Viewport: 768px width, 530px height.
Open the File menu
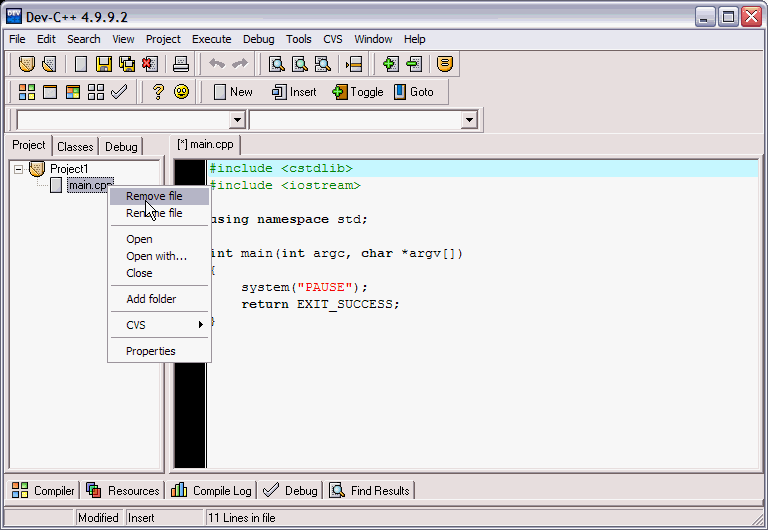[x=17, y=39]
